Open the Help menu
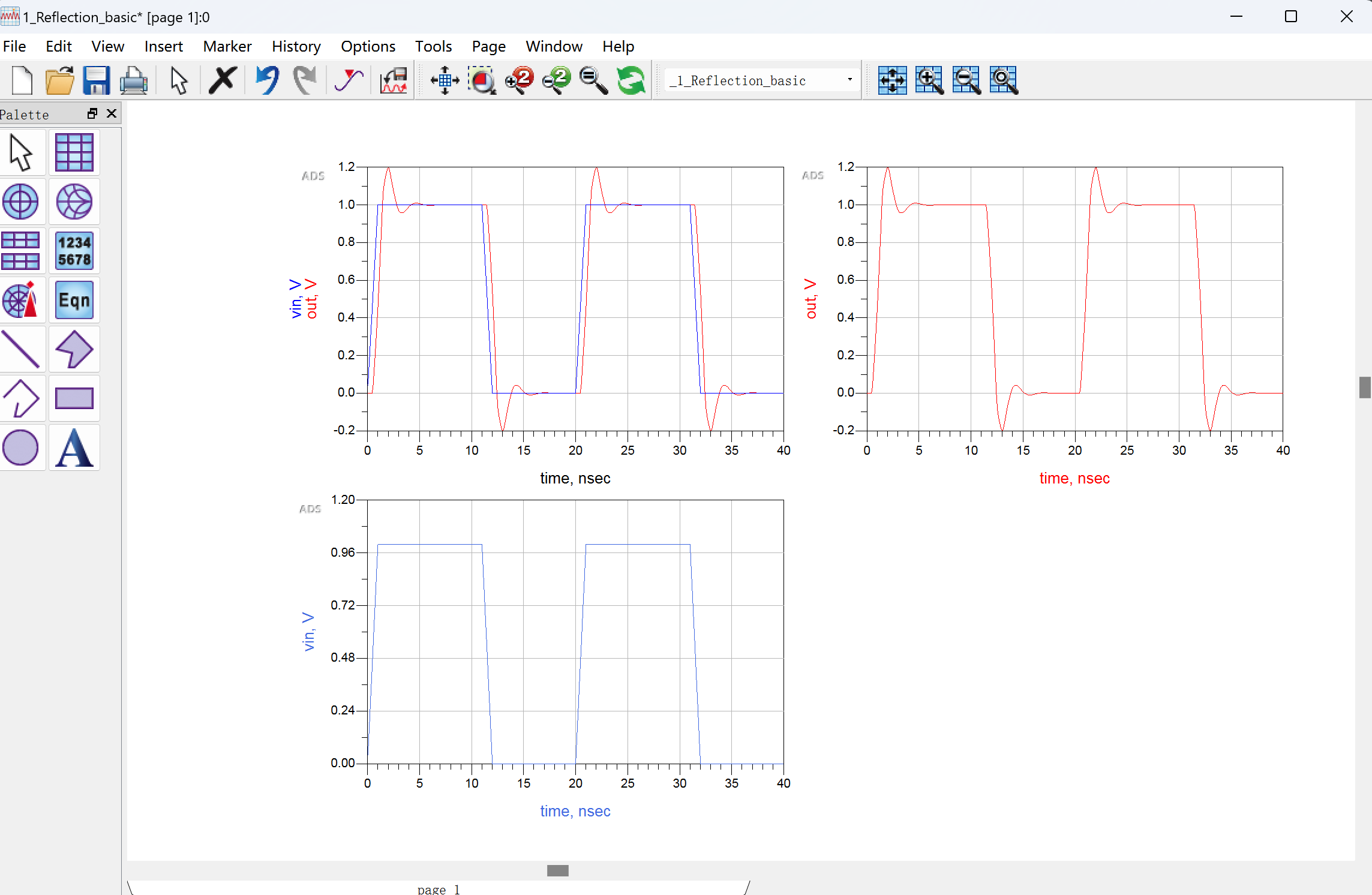 (x=619, y=46)
